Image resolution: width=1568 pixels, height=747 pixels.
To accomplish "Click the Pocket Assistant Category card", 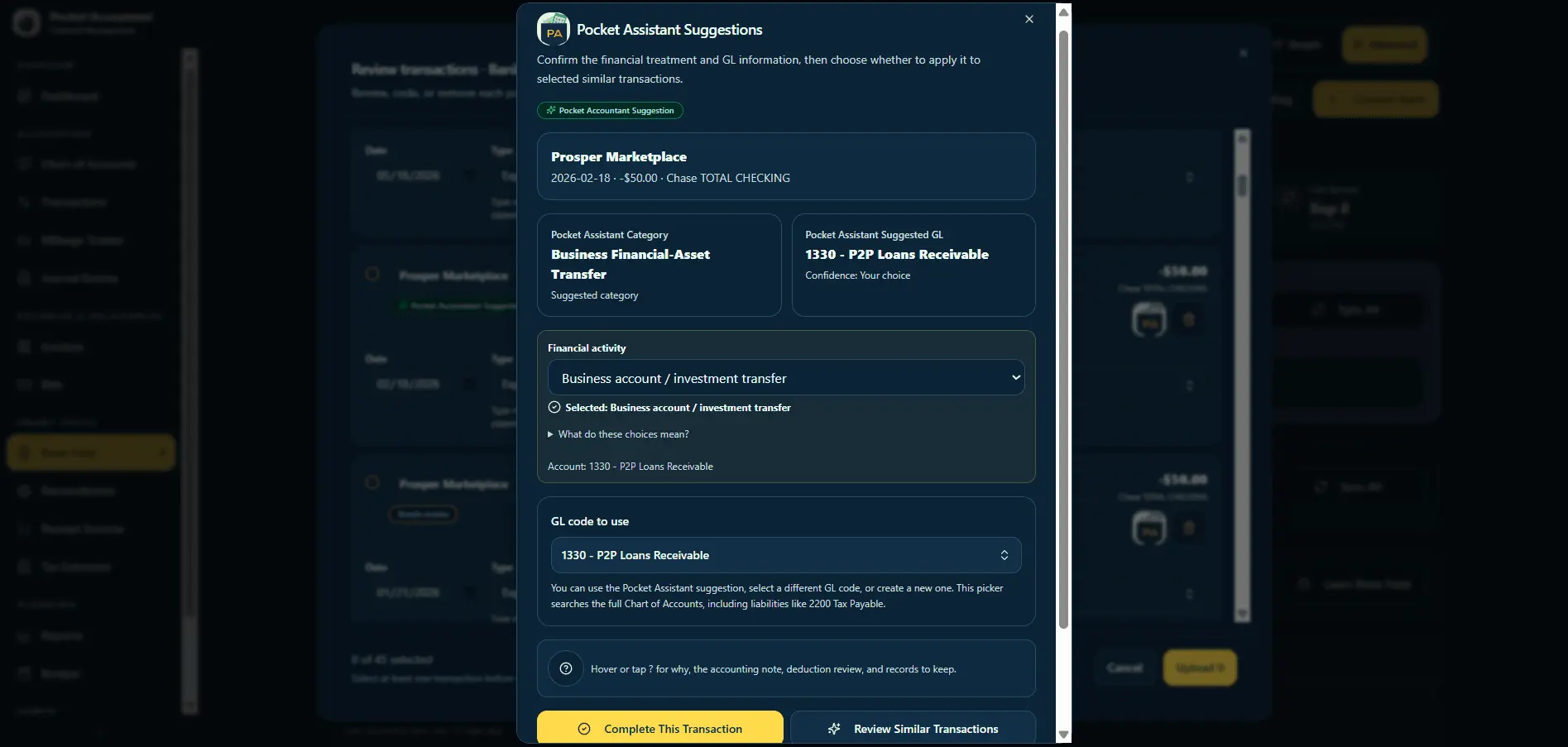I will click(x=659, y=265).
